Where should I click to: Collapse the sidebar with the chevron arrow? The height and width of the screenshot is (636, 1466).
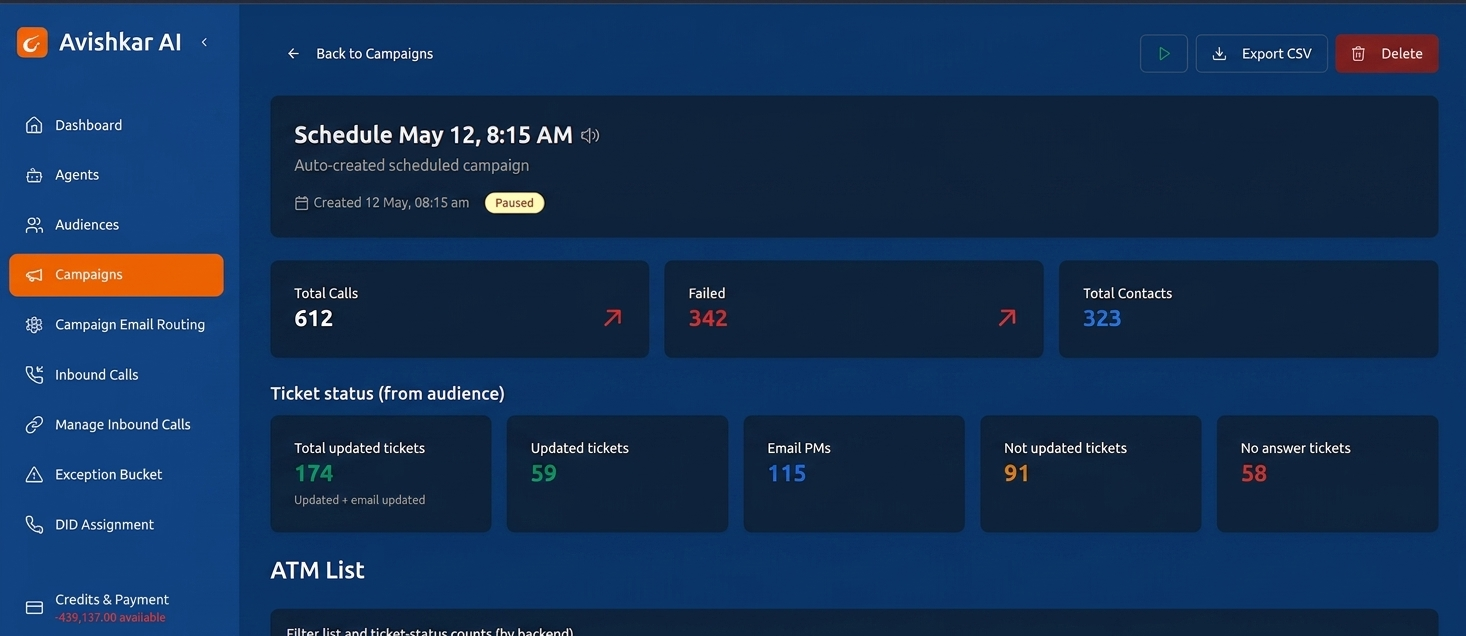pos(204,42)
